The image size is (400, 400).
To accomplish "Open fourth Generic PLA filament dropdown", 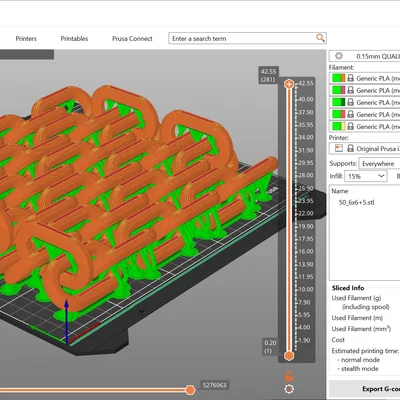I will tap(378, 114).
